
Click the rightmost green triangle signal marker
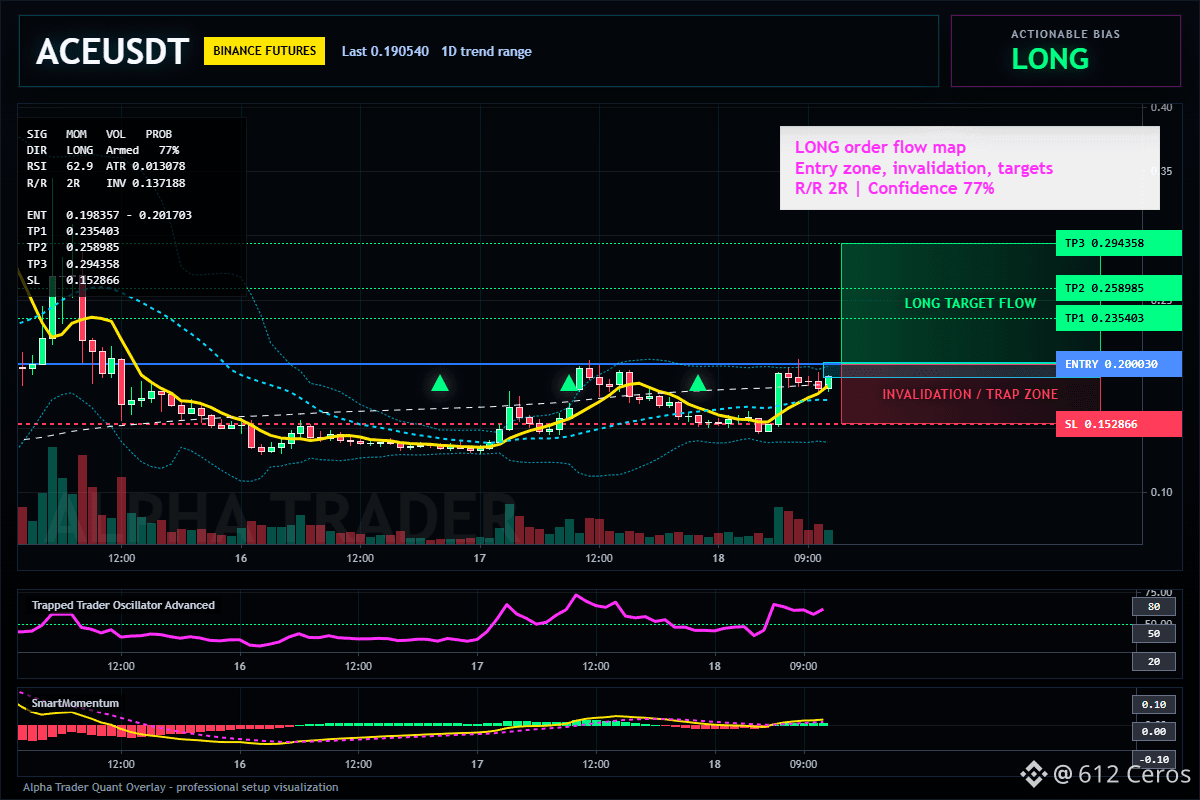tap(699, 382)
